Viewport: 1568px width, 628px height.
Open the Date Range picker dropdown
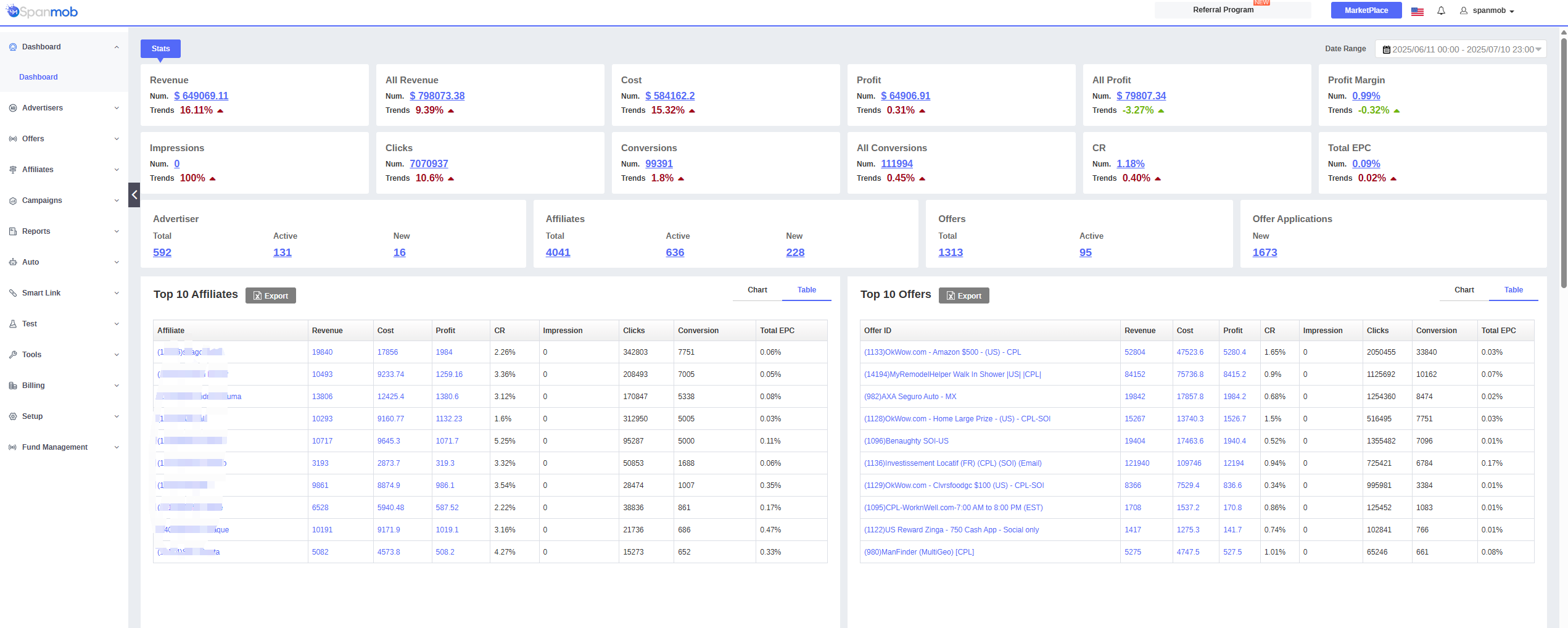[1460, 49]
